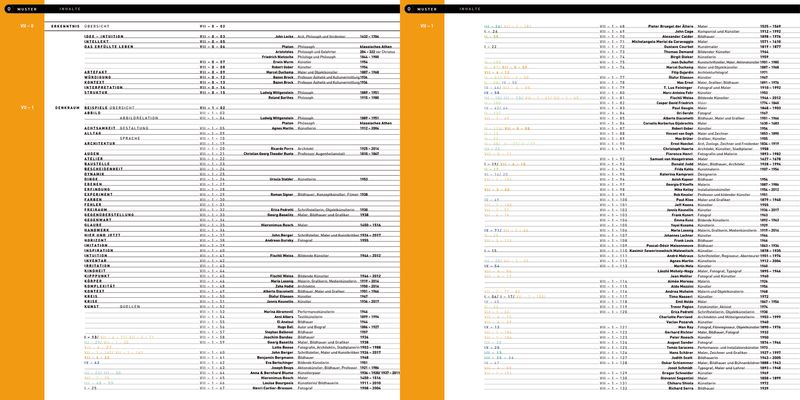Image resolution: width=800 pixels, height=400 pixels.
Task: Select the name Erwin Wurm
Action: [x=285, y=62]
